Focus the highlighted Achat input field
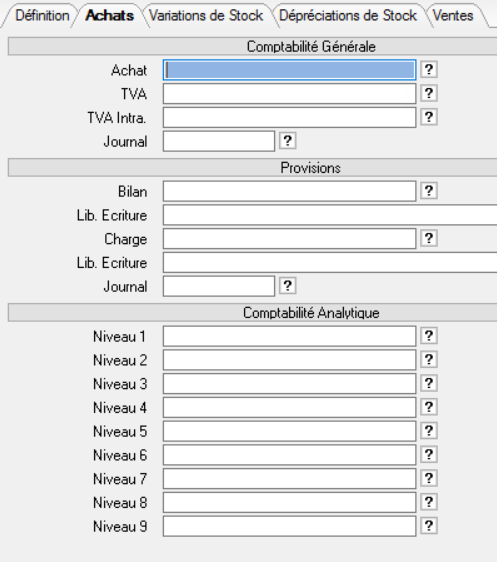Screen dimensions: 497x562 (x=290, y=70)
